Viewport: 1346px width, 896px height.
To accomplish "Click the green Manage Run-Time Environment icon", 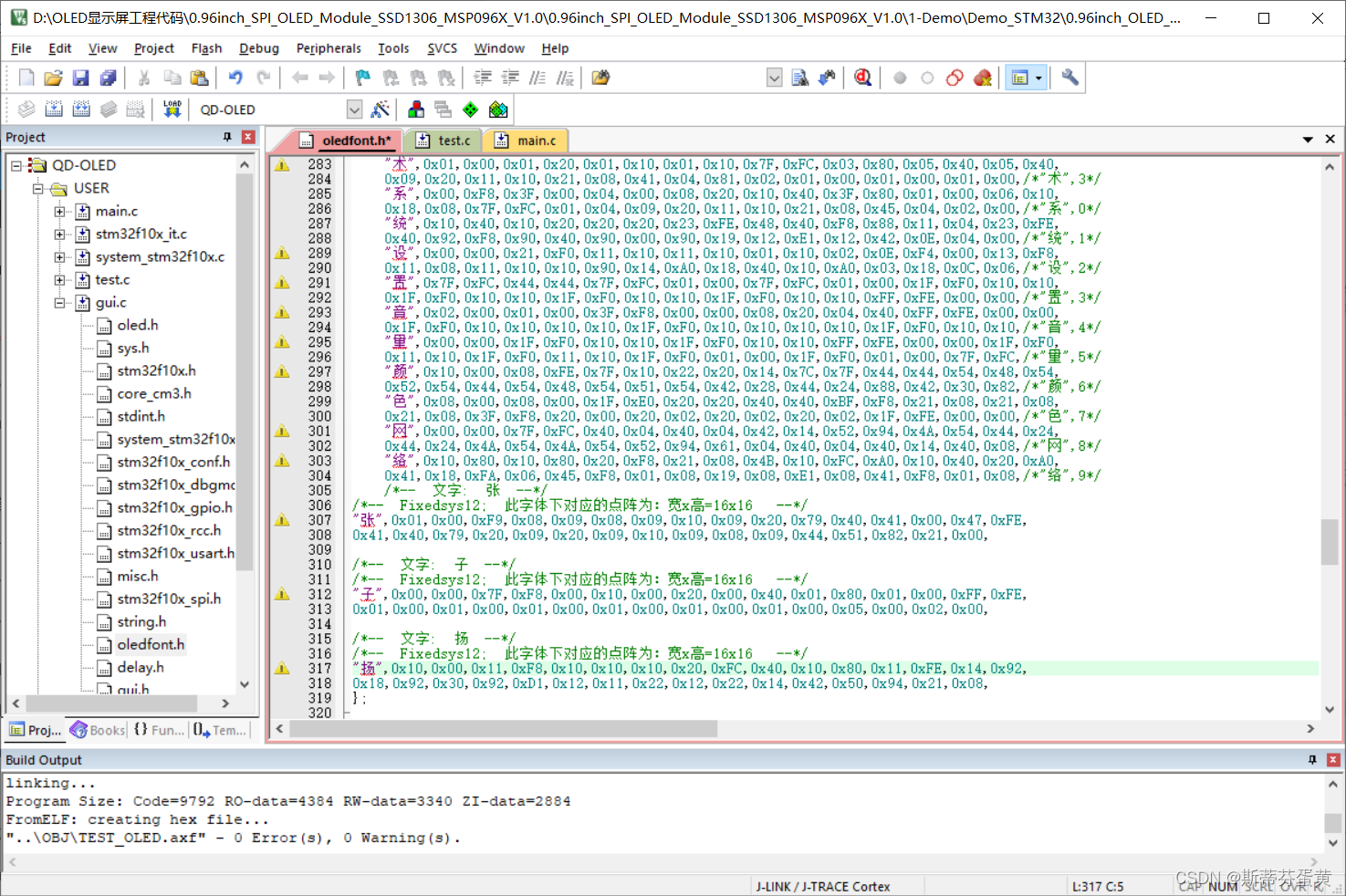I will (471, 109).
